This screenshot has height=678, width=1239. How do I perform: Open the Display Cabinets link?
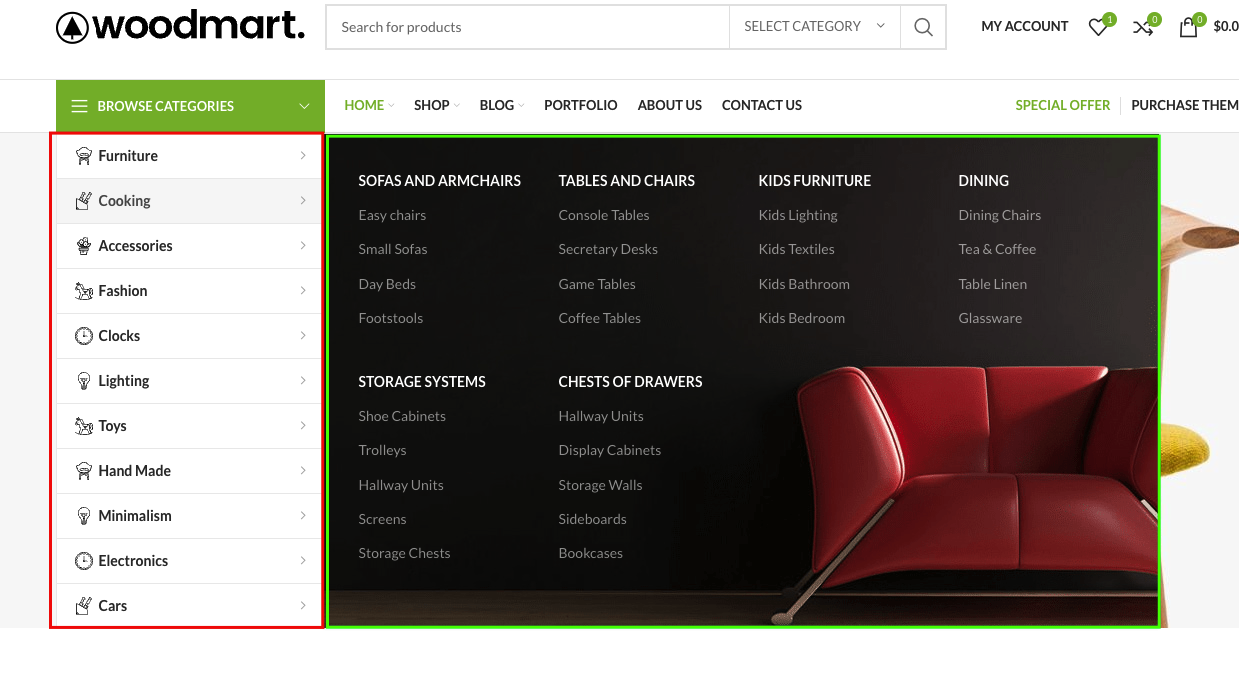tap(610, 450)
